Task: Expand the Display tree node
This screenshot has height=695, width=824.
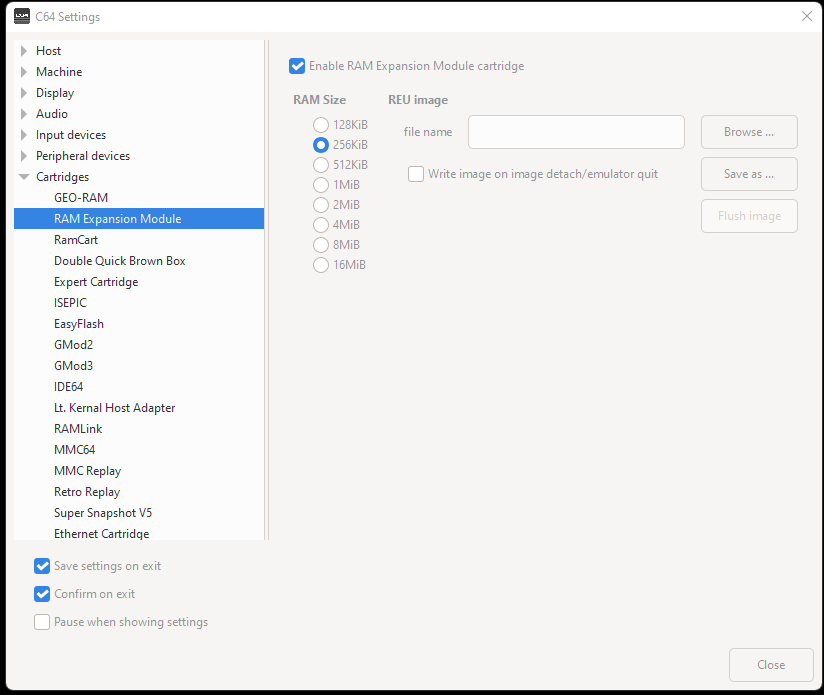Action: [24, 93]
